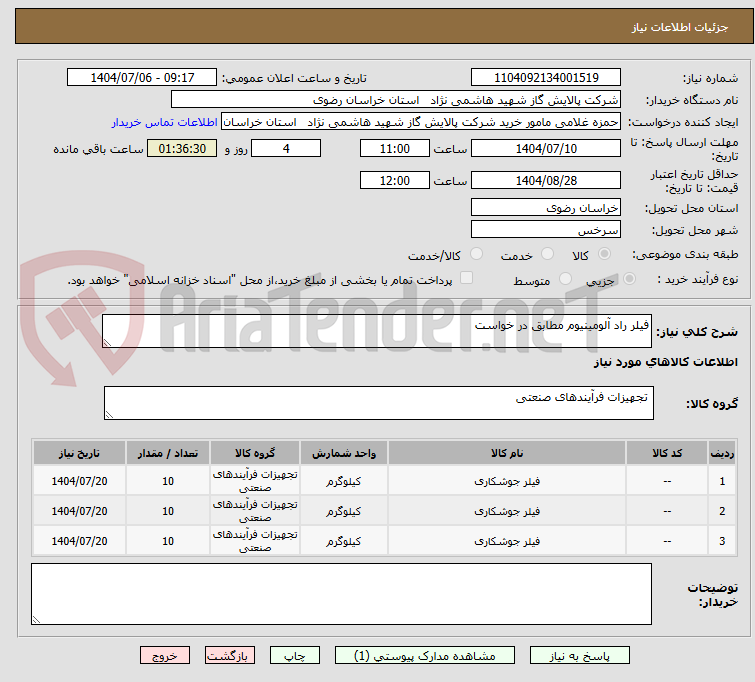Click the شرح کلی نیاز description box
Viewport: 755px width, 682px height.
(378, 332)
